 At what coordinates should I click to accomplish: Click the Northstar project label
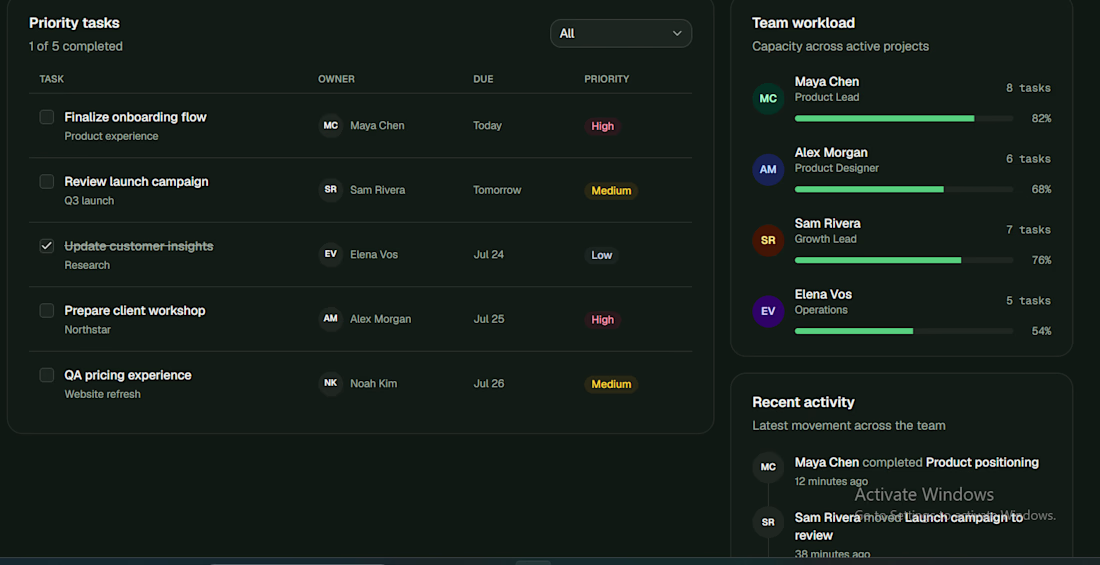tap(88, 330)
